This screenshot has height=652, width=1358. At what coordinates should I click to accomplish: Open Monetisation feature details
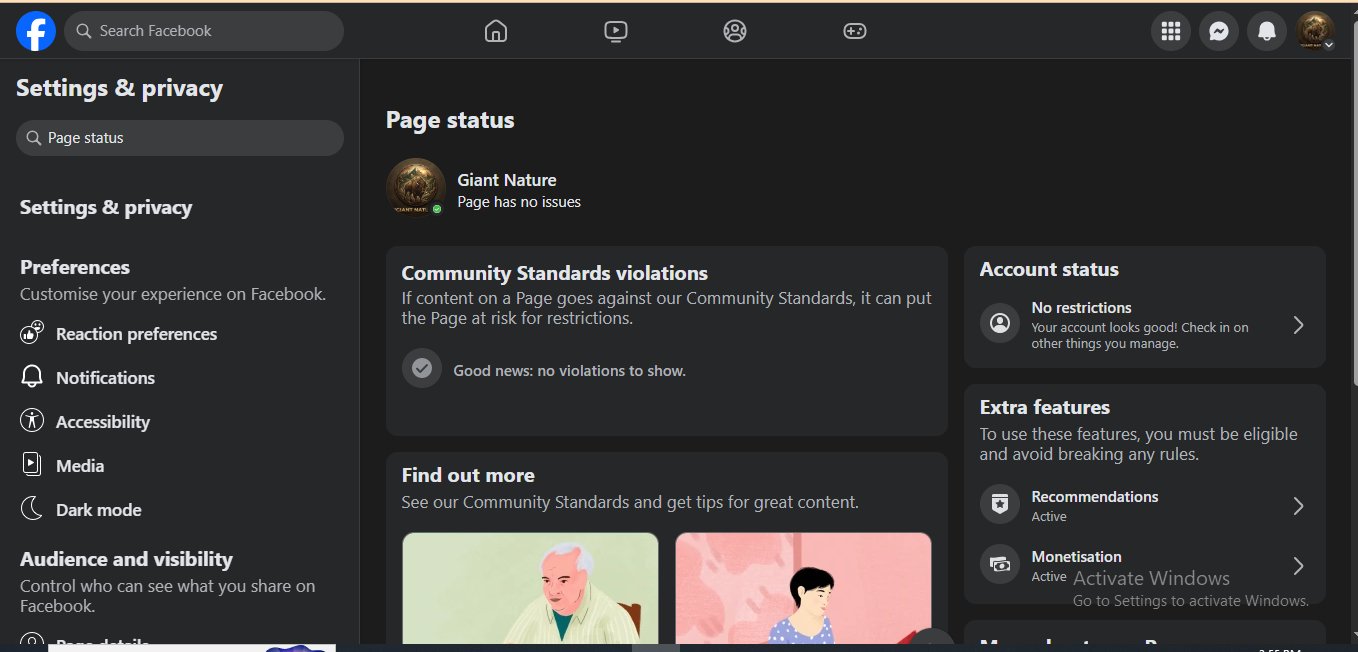click(x=1145, y=566)
